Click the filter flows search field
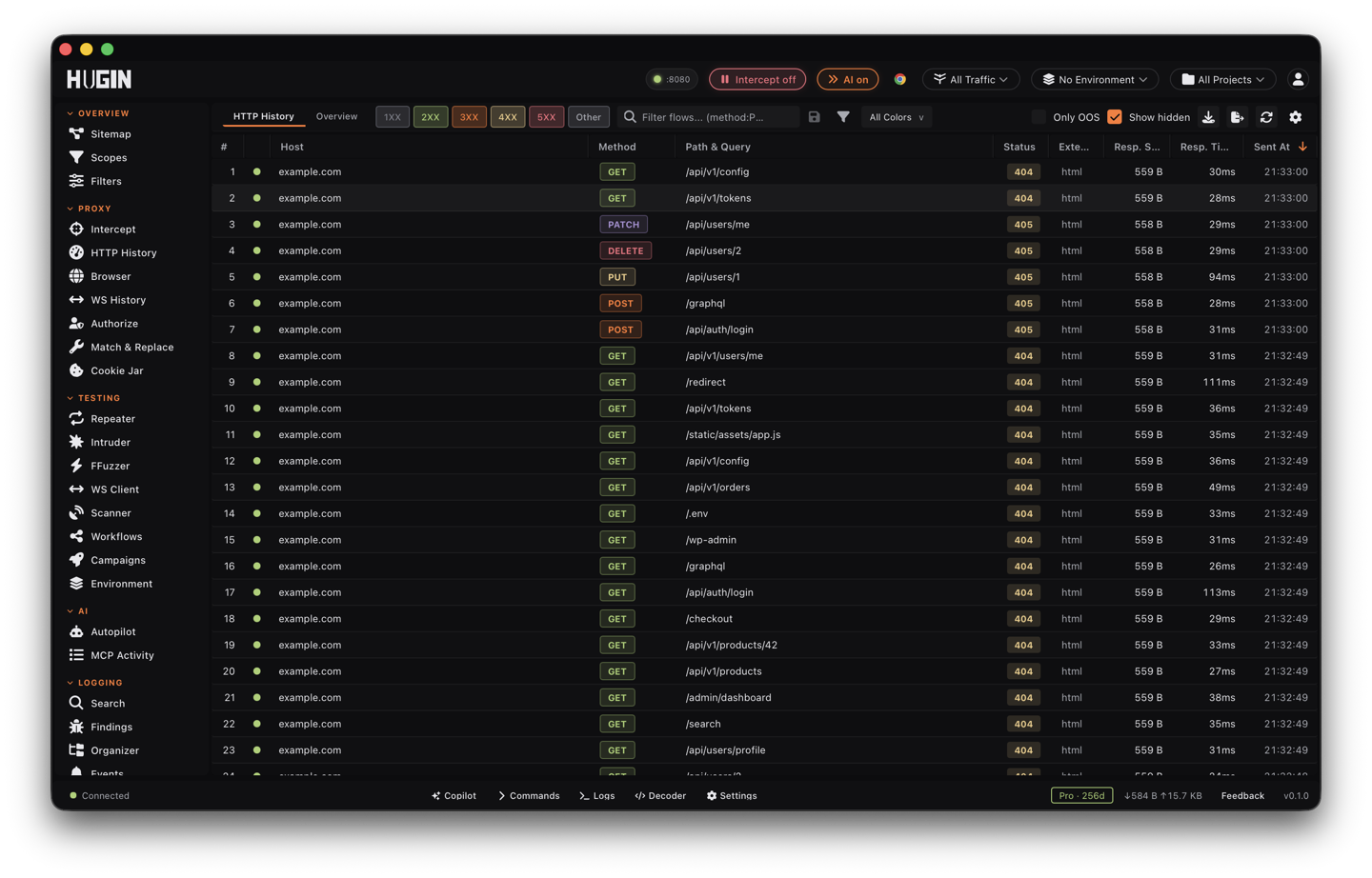Screen dimensions: 1372x878 (709, 117)
